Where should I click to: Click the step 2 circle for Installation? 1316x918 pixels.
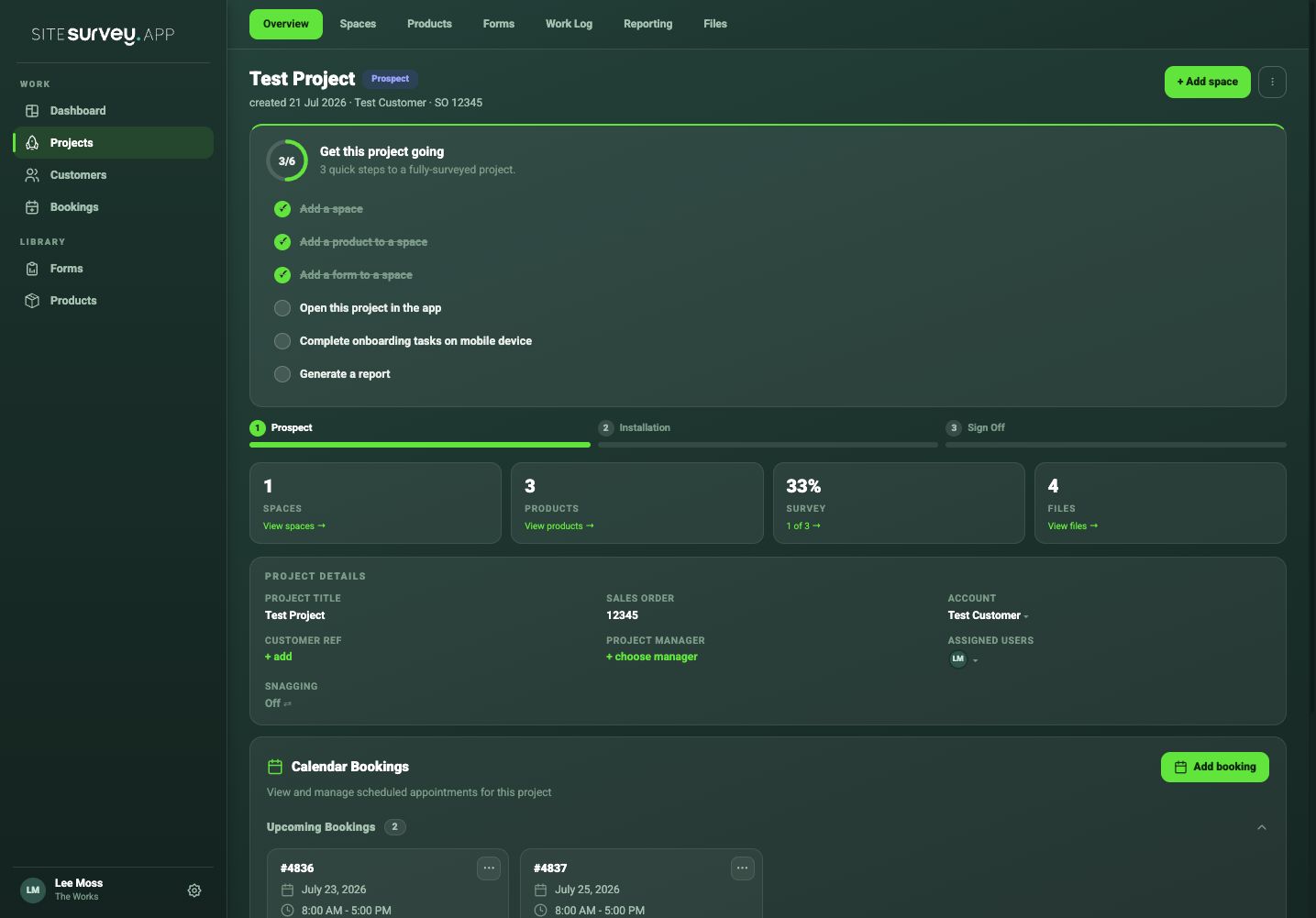[605, 428]
